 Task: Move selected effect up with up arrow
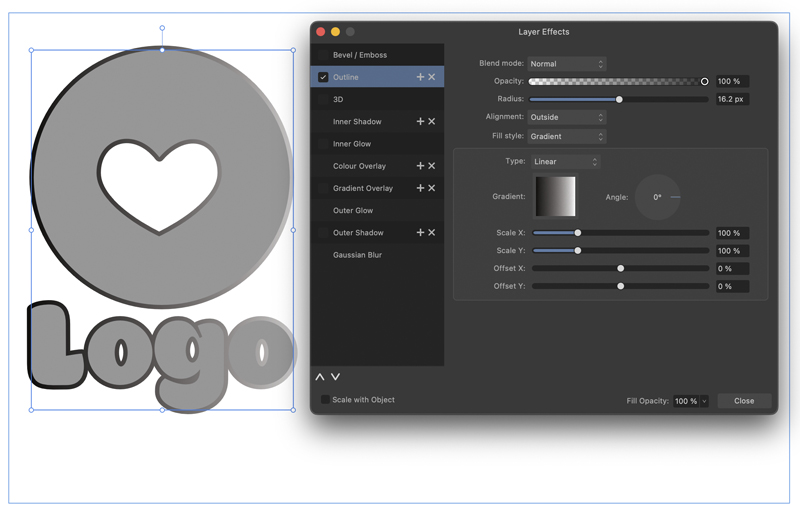[320, 377]
